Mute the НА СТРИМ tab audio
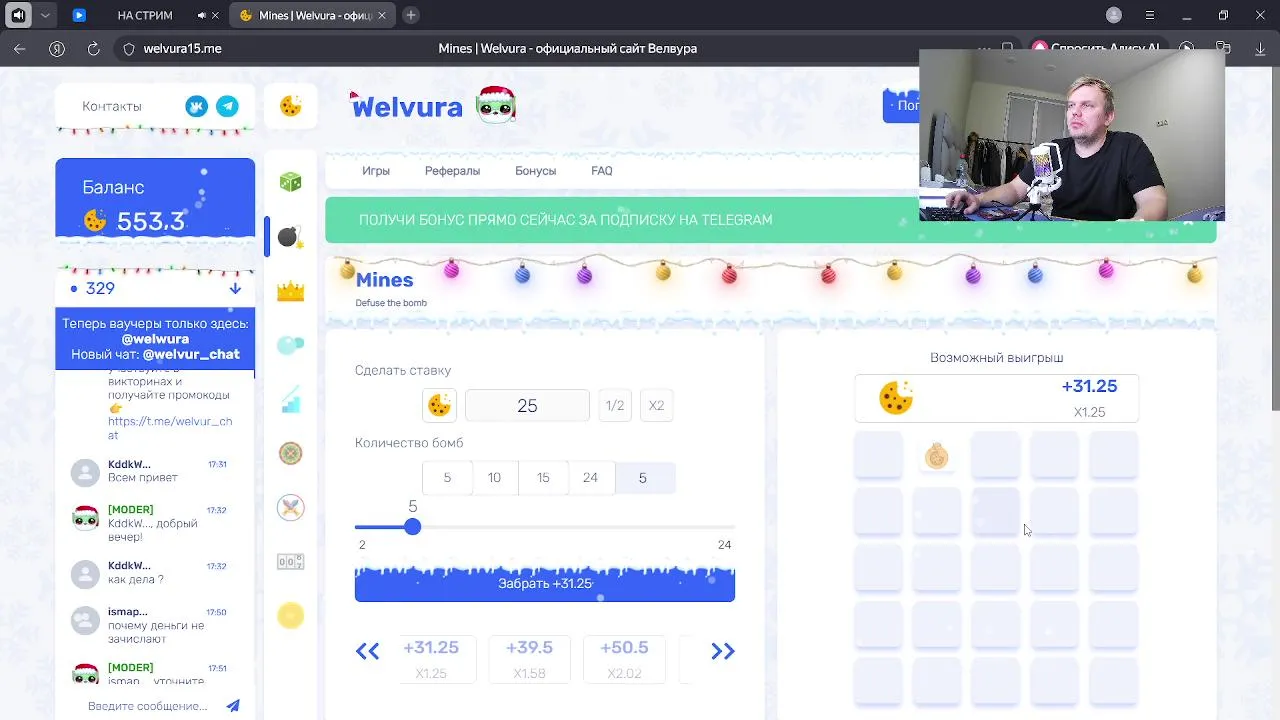 (202, 15)
